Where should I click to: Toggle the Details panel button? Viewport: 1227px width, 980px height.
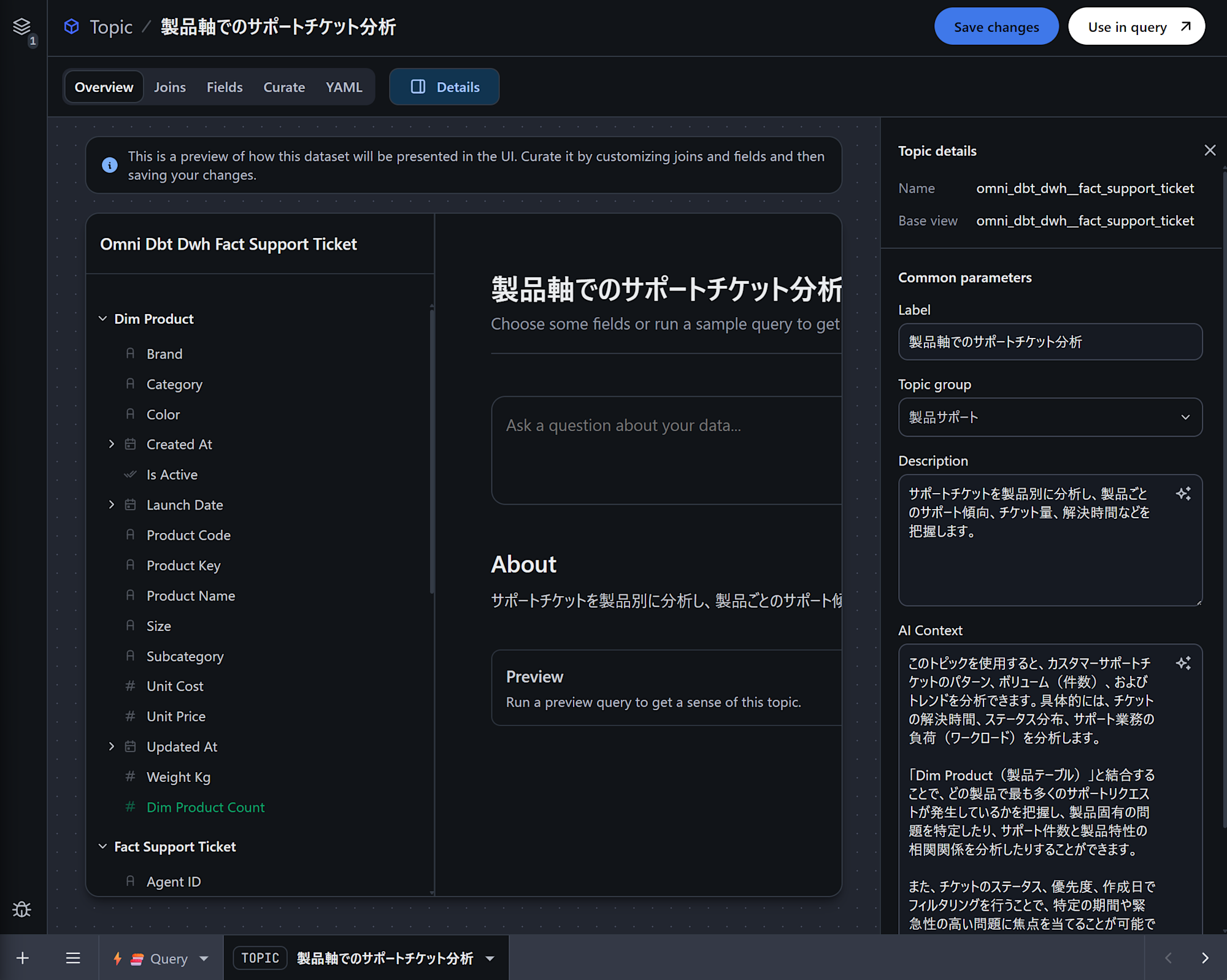coord(444,87)
